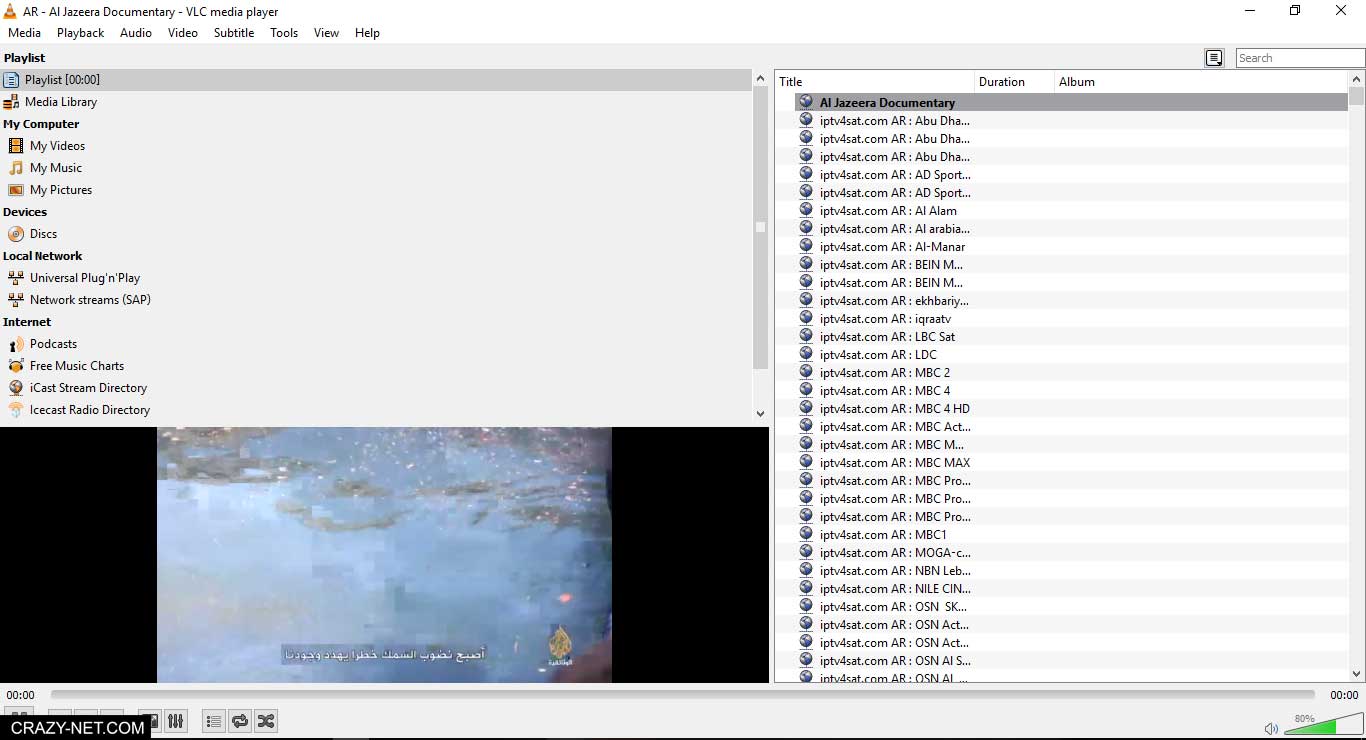Toggle loop playback mode
1366x740 pixels.
pyautogui.click(x=240, y=721)
